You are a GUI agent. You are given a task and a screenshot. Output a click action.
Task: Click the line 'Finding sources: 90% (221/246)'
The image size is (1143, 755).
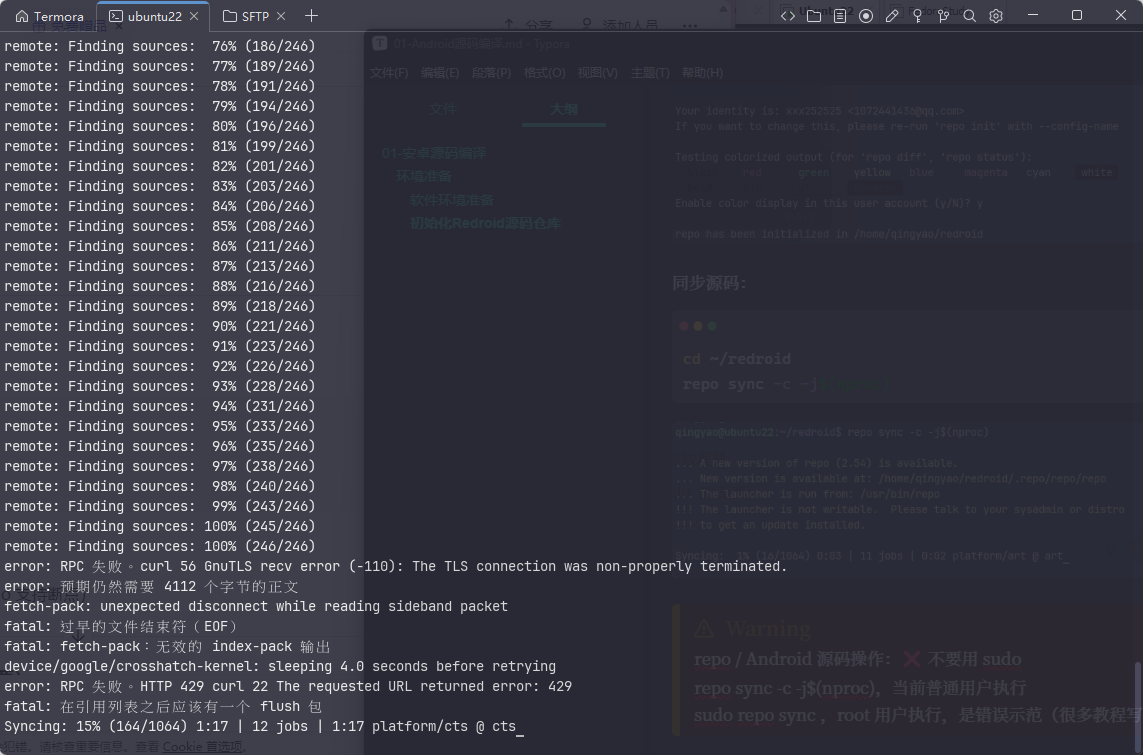[x=160, y=326]
